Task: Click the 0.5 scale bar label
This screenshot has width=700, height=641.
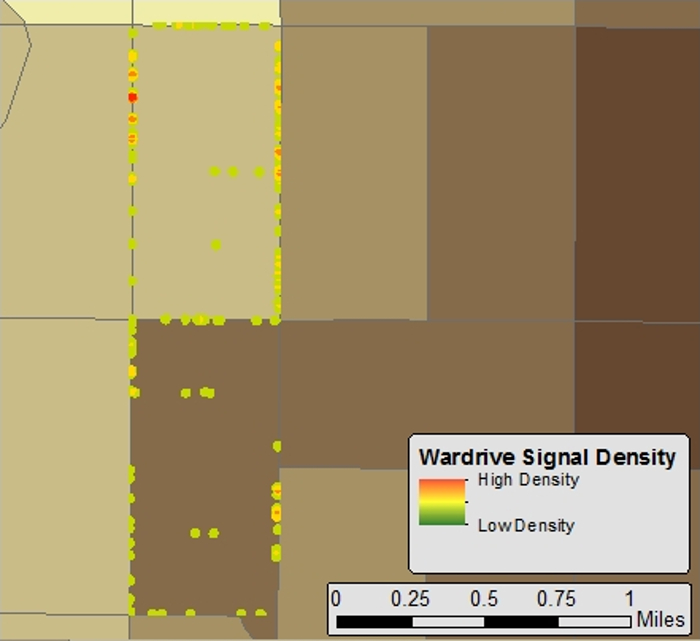Action: [x=483, y=599]
